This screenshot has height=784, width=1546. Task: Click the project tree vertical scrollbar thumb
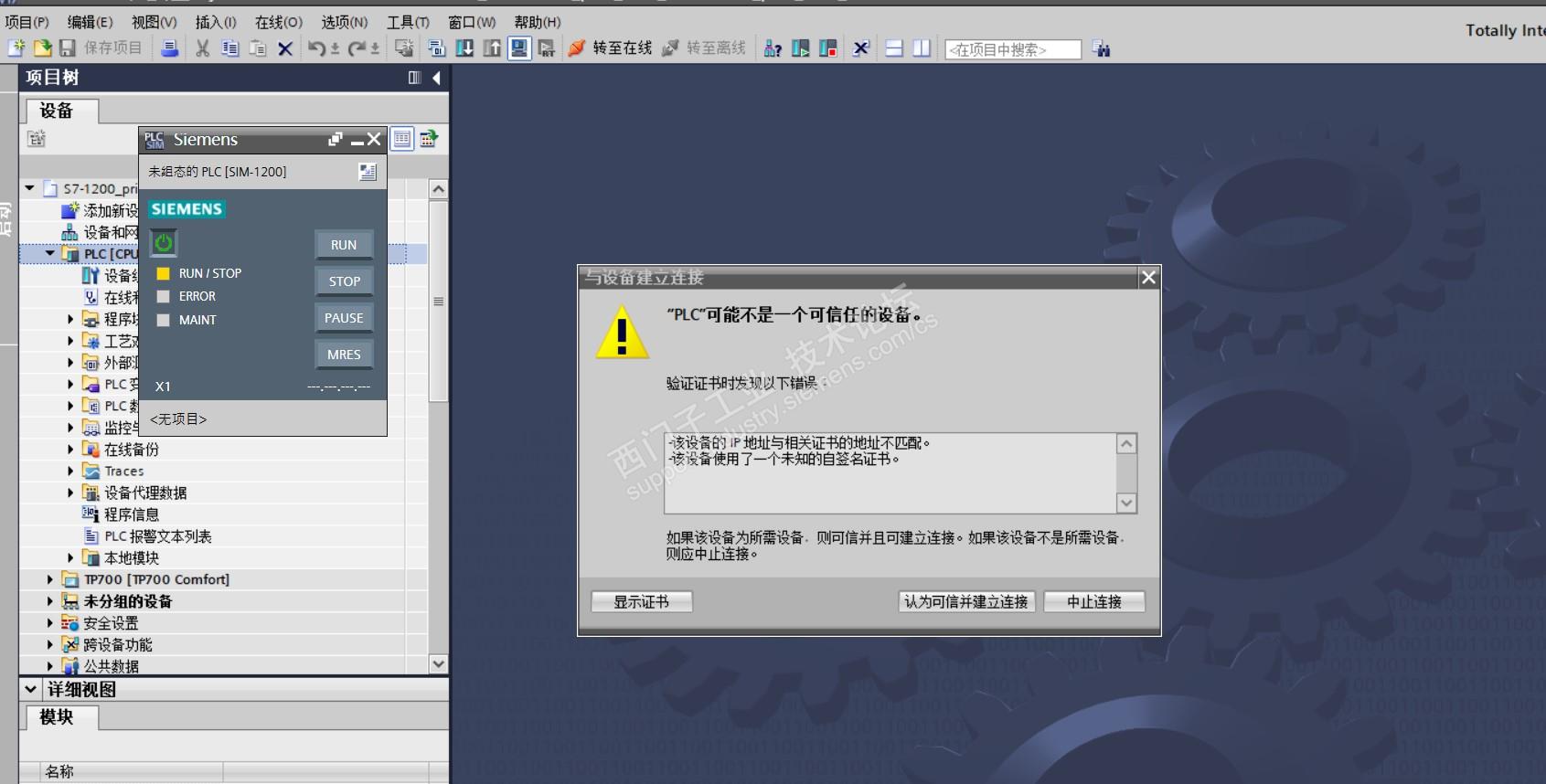(439, 301)
